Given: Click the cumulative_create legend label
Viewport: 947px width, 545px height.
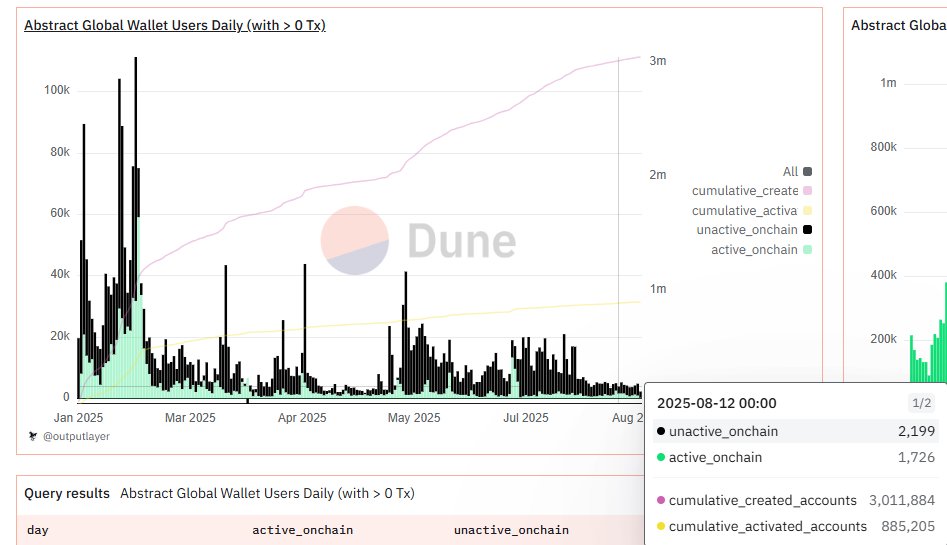Looking at the screenshot, I should 745,191.
